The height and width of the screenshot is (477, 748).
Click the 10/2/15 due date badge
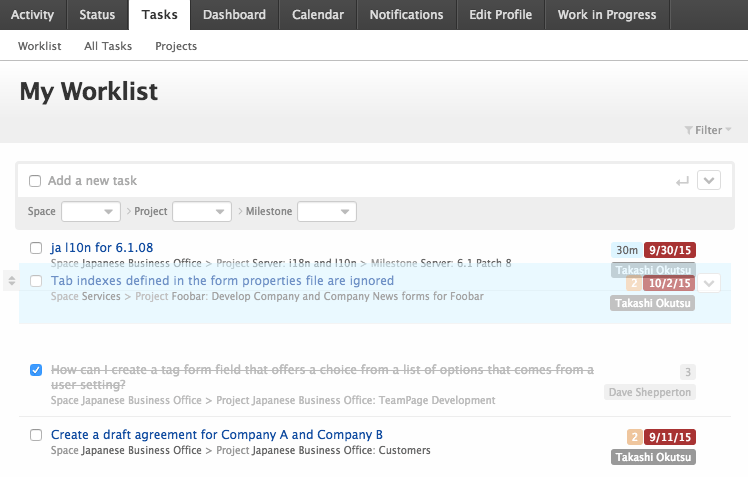tap(670, 283)
